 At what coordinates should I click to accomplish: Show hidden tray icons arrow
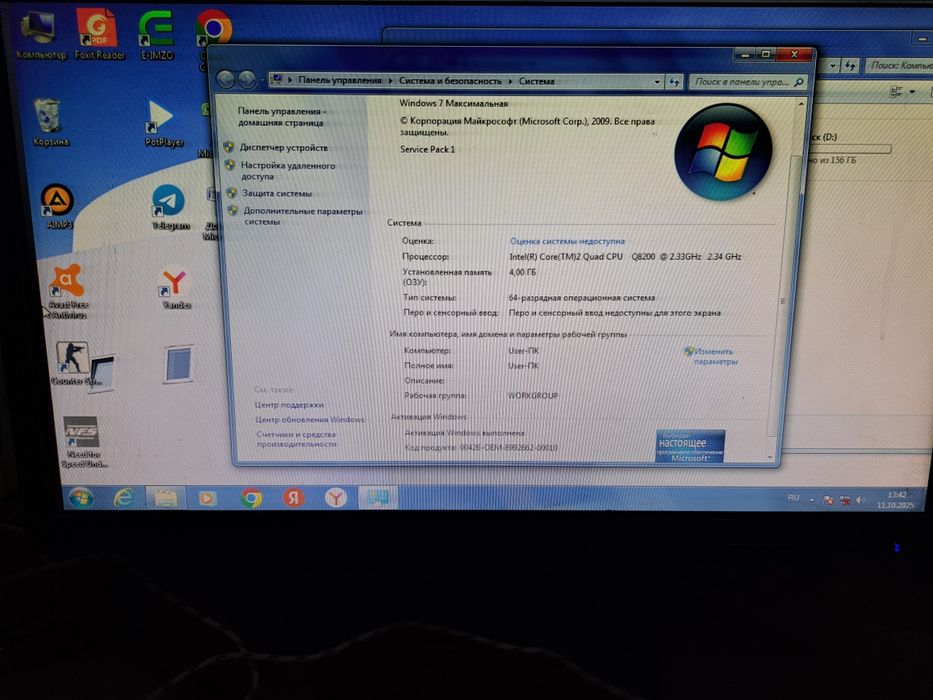pyautogui.click(x=812, y=501)
